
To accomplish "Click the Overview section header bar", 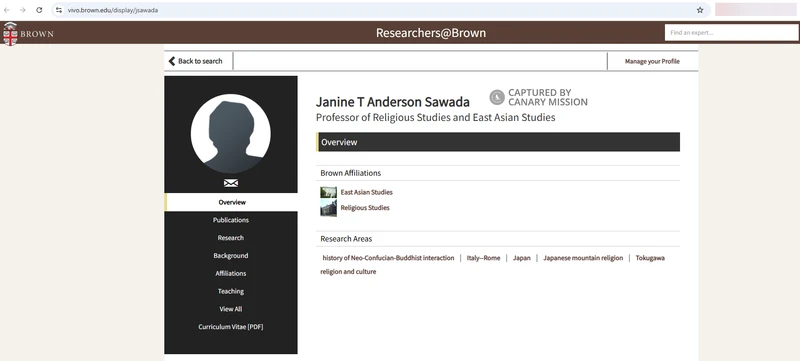I will coord(498,142).
